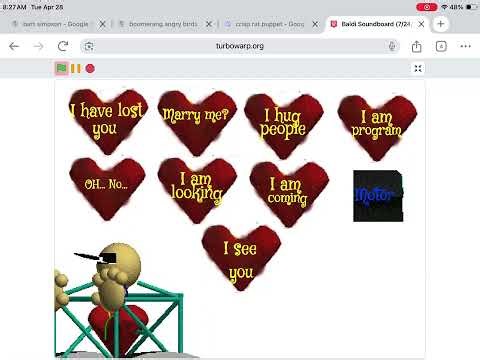This screenshot has height=360, width=480.
Task: Play the "I am program" heart sound
Action: pos(377,127)
